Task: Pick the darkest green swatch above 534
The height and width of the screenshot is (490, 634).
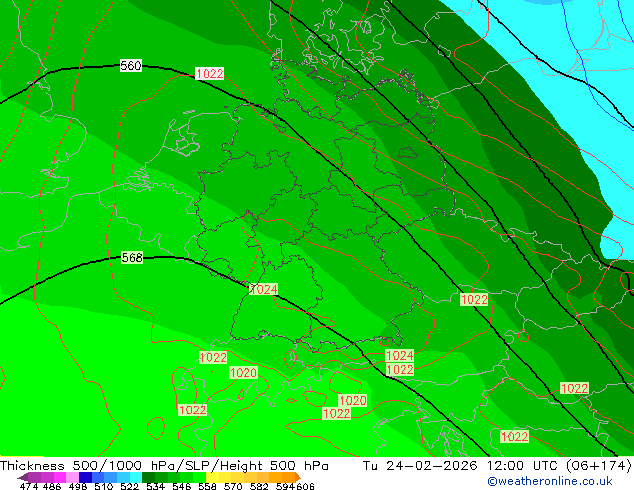Action: tap(148, 477)
